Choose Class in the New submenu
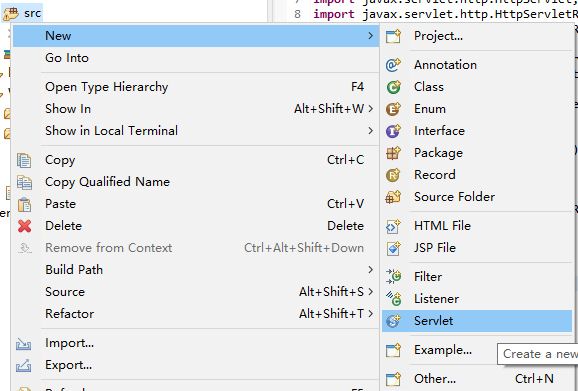This screenshot has height=391, width=578. (x=477, y=87)
